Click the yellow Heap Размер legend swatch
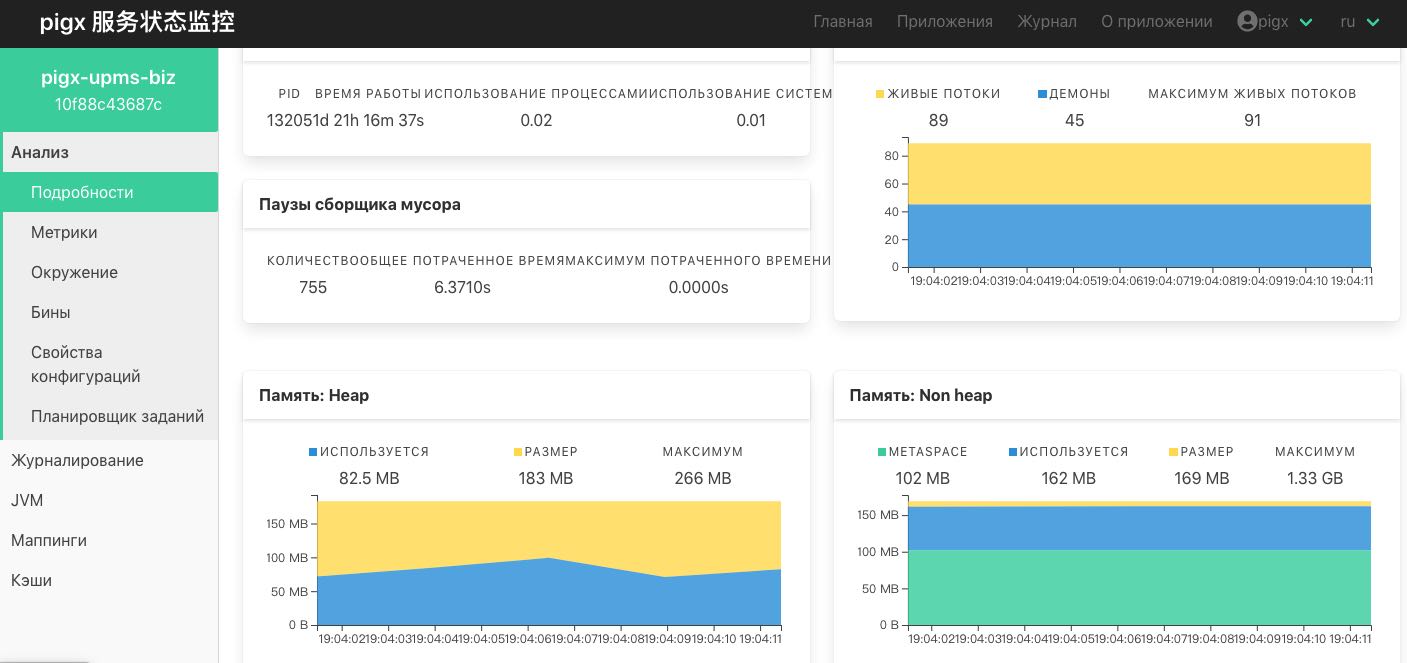The height and width of the screenshot is (663, 1407). pos(518,452)
